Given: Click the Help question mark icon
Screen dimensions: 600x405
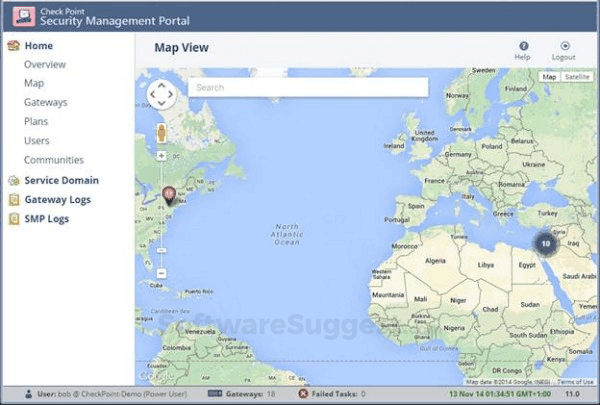Looking at the screenshot, I should click(524, 46).
